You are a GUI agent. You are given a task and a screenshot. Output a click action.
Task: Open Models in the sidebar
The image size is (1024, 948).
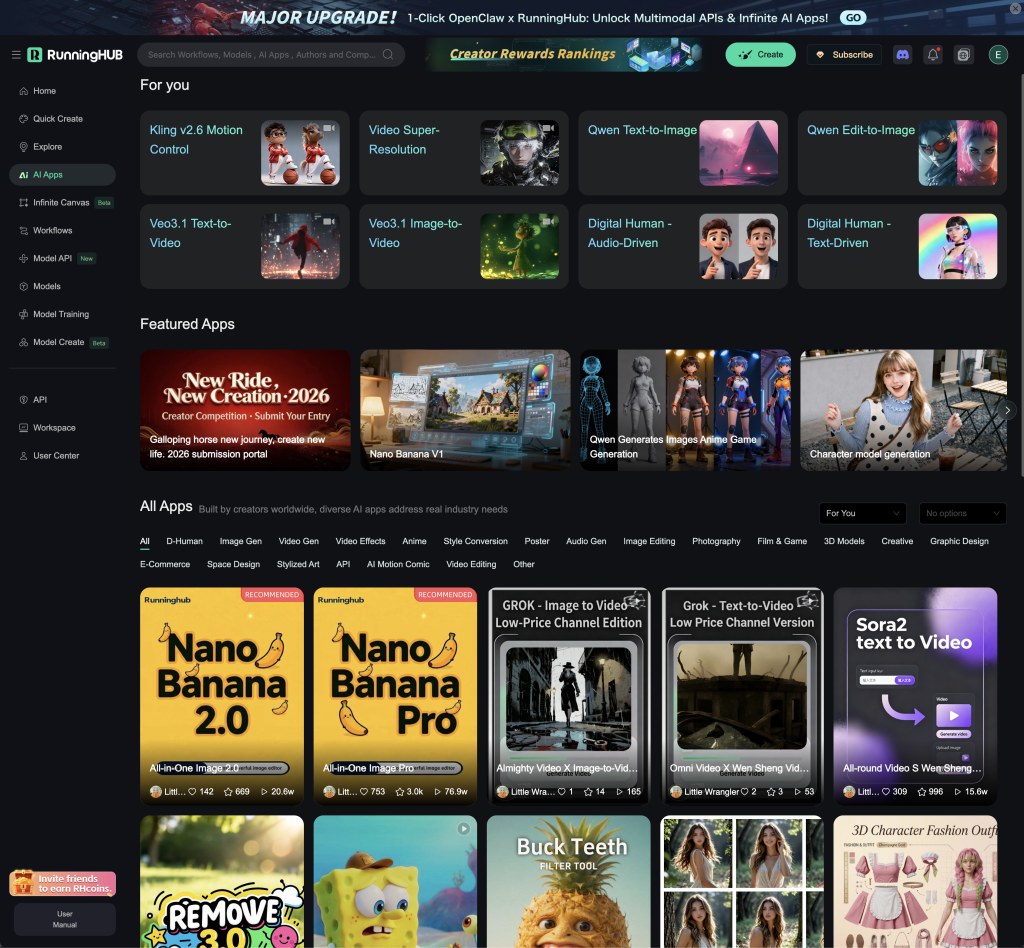(62, 287)
